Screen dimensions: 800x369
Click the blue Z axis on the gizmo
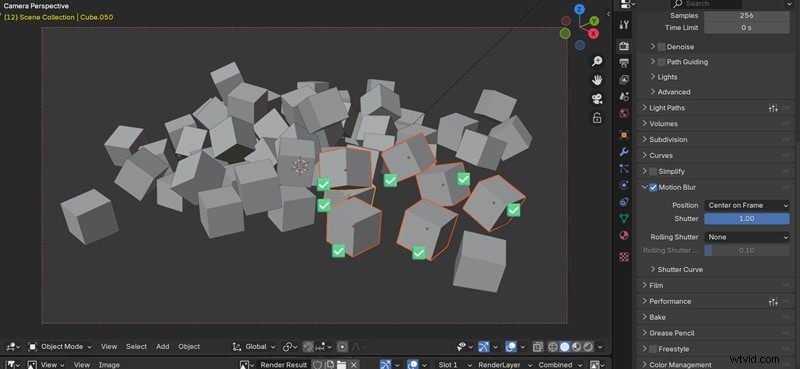579,9
